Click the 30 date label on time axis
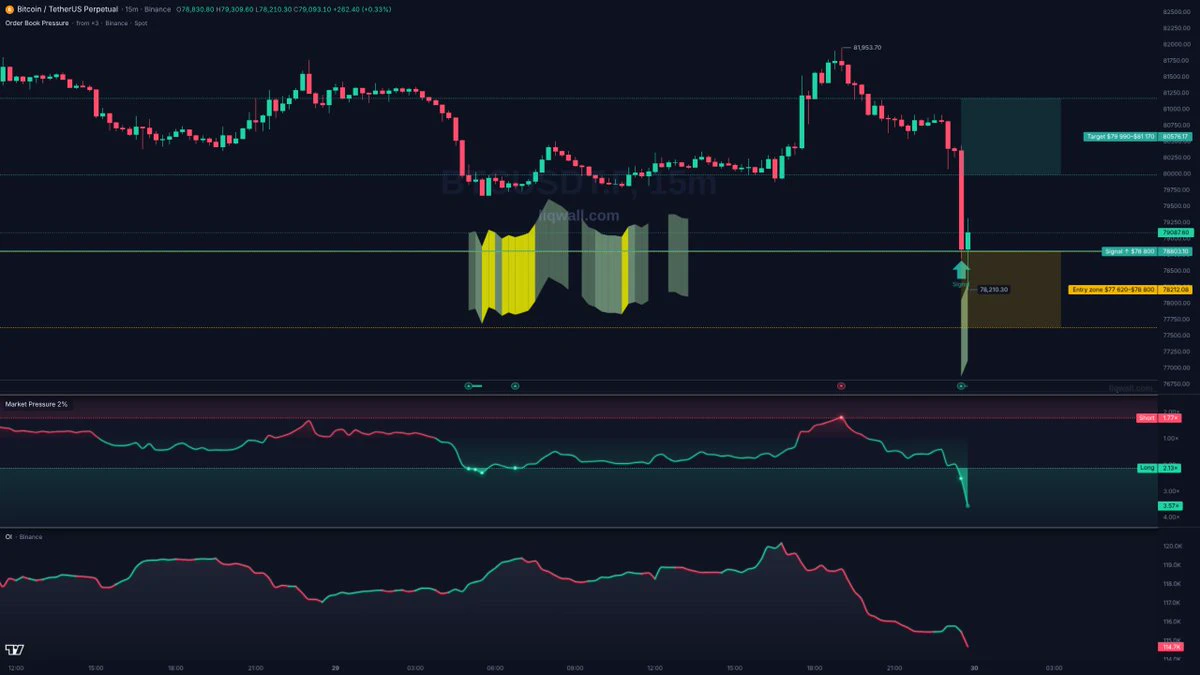Viewport: 1200px width, 675px height. click(x=973, y=667)
